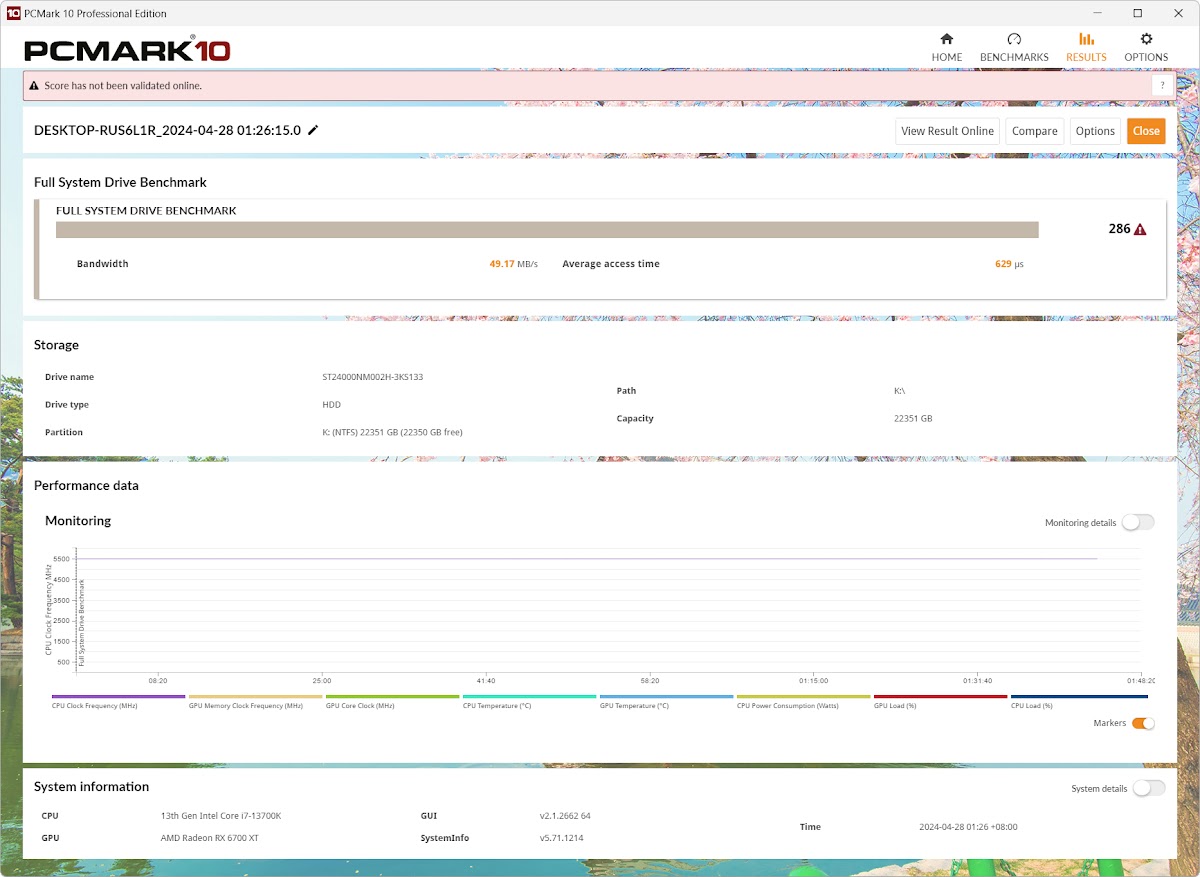Click the 01:15:00 time label on chart
The width and height of the screenshot is (1200, 877).
click(814, 680)
